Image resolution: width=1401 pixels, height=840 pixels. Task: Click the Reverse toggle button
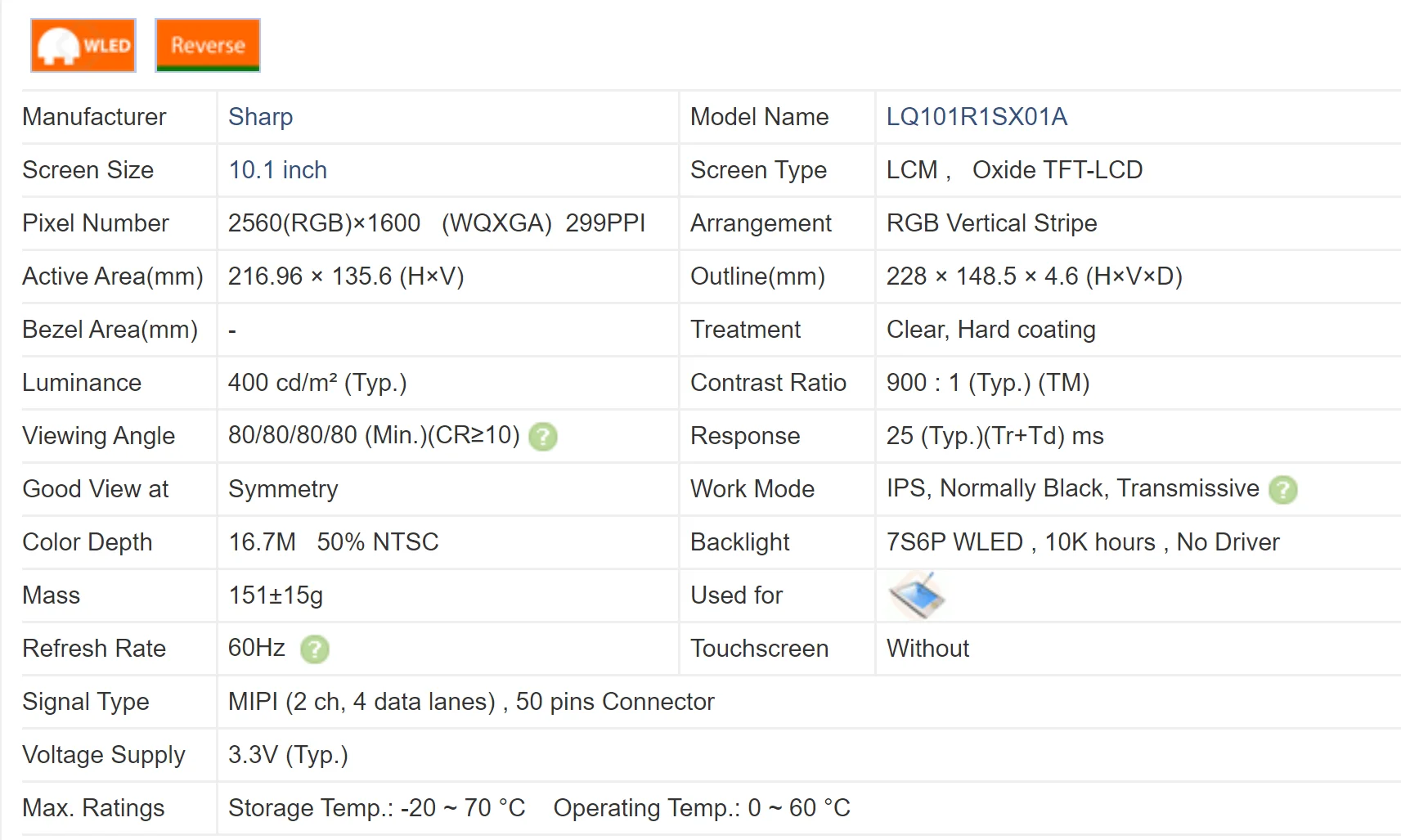[x=207, y=45]
